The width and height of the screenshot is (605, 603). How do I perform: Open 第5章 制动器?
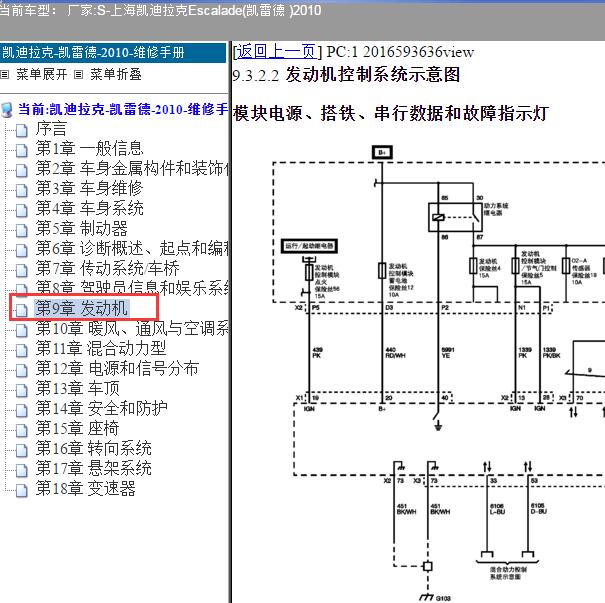point(81,229)
